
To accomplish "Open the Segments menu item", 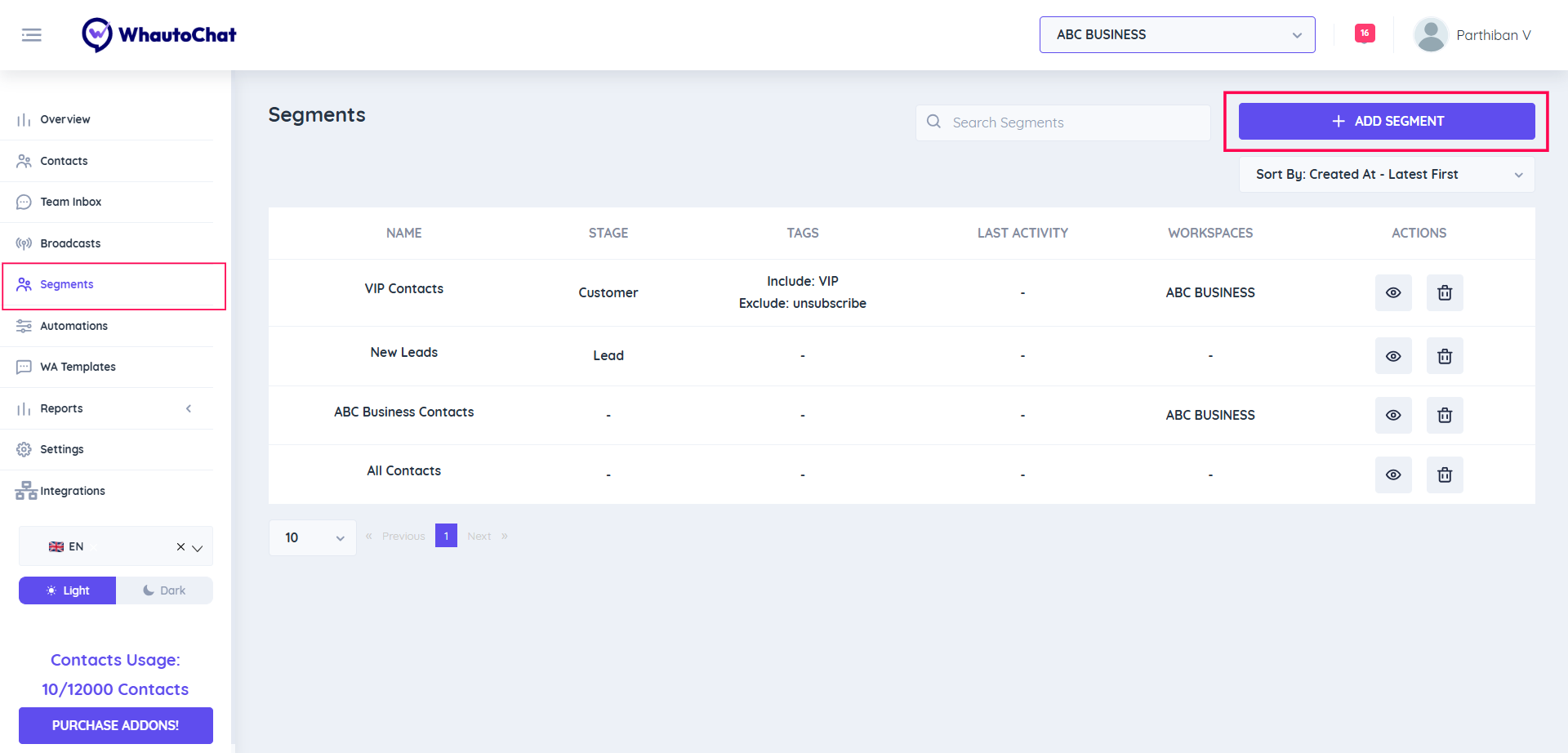I will [x=66, y=283].
